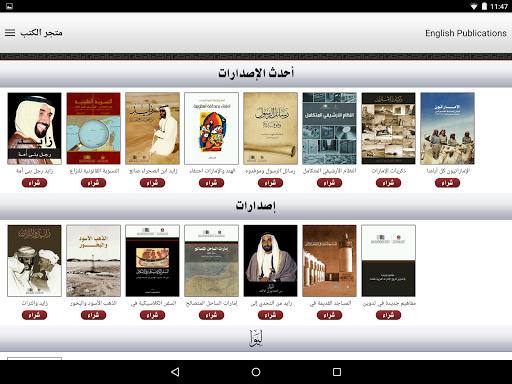Tap the Android back navigation icon

pyautogui.click(x=175, y=372)
